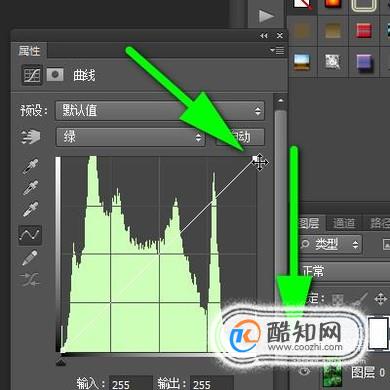Screen dimensions: 390x390
Task: Open the 属性 panel flyout menu
Action: [277, 50]
